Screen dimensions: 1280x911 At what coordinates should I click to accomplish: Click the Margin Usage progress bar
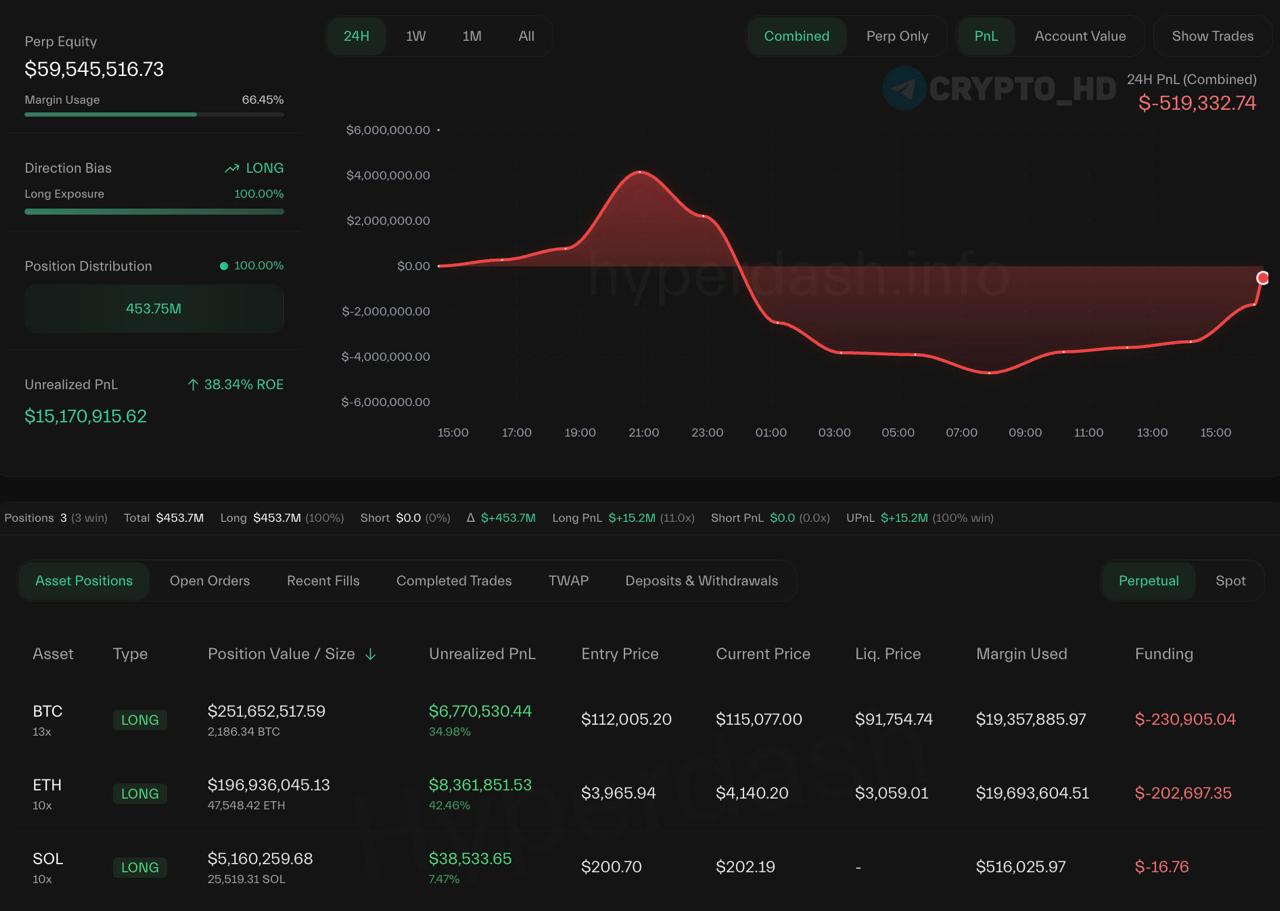154,114
